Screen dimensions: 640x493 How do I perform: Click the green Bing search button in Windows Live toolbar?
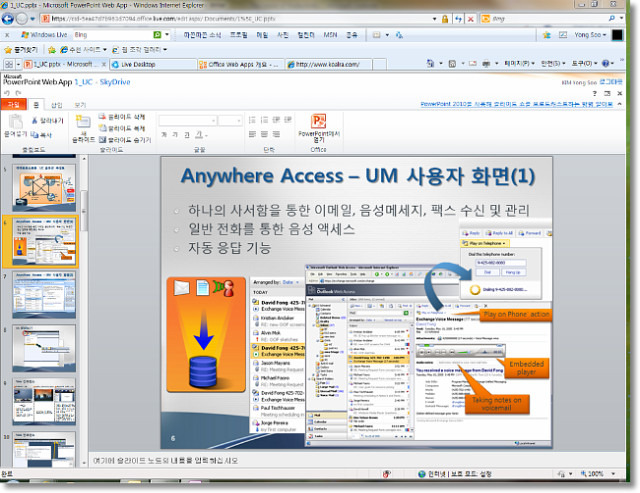pos(157,35)
